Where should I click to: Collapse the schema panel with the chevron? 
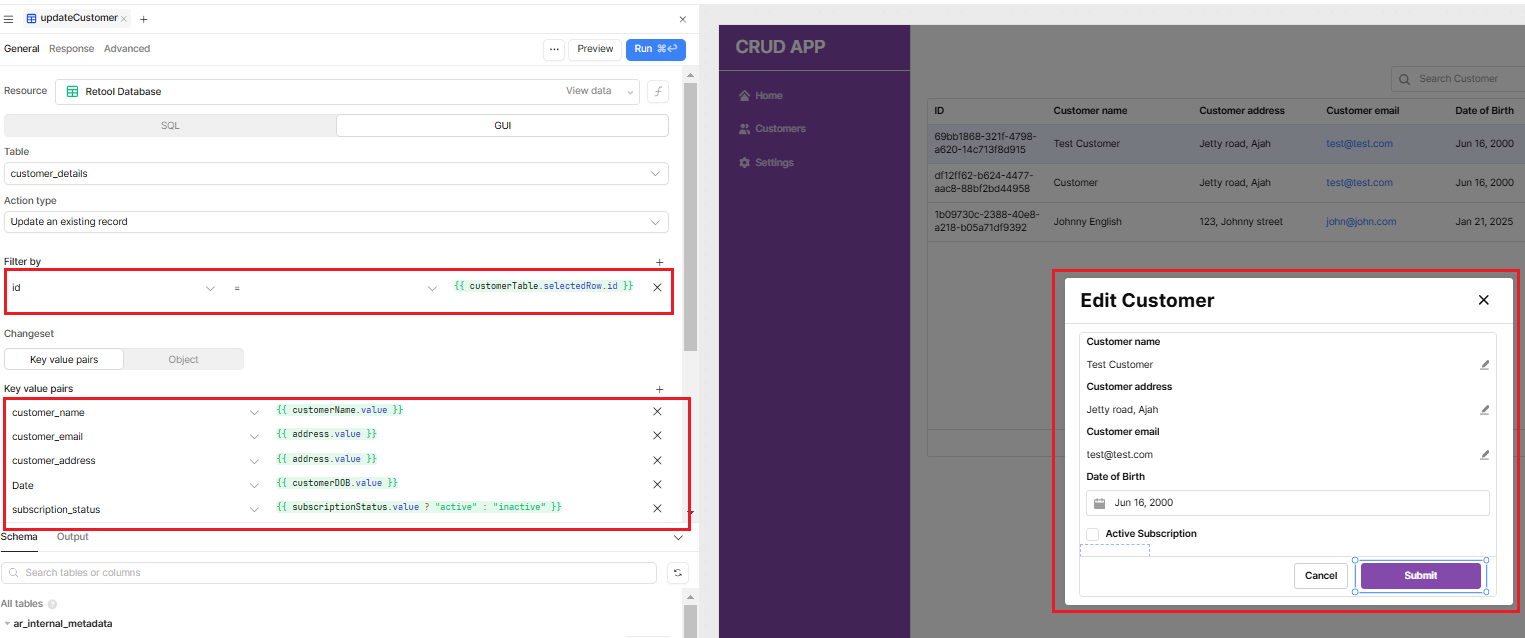point(678,538)
